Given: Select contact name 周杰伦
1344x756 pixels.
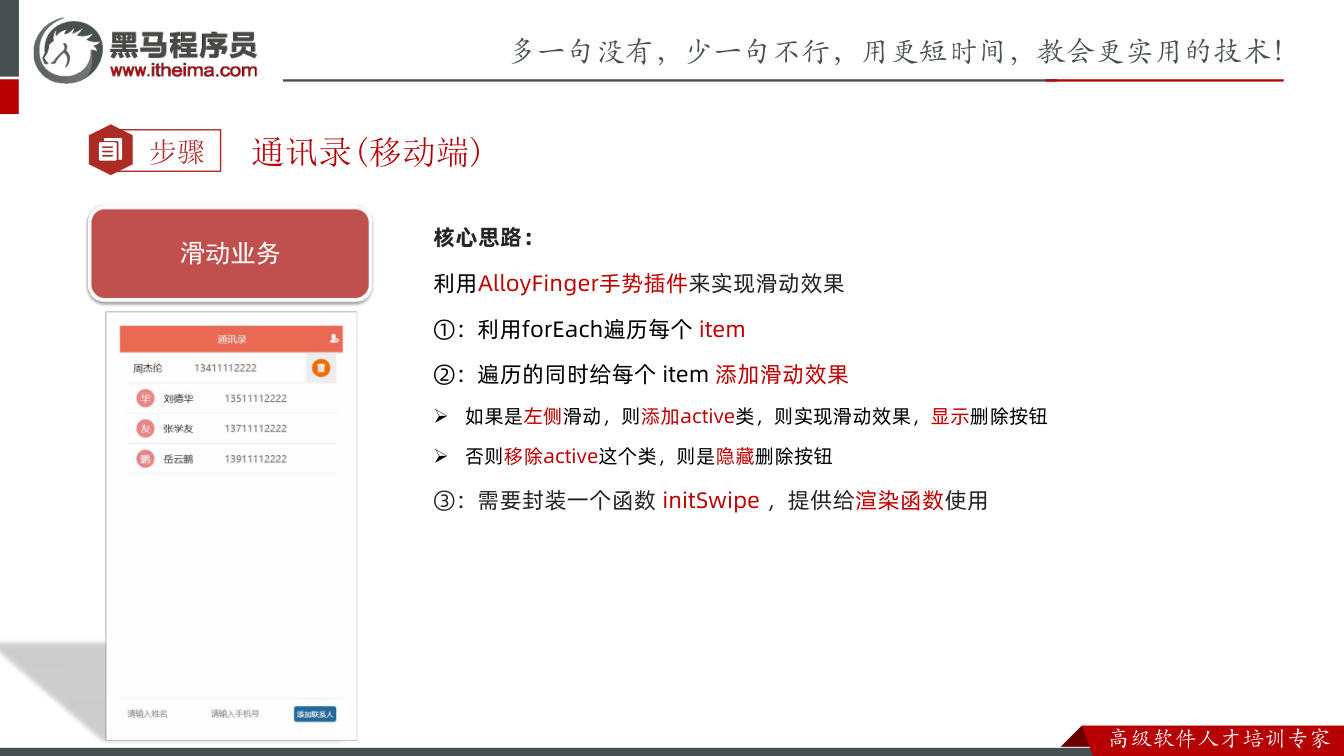Looking at the screenshot, I should point(148,368).
